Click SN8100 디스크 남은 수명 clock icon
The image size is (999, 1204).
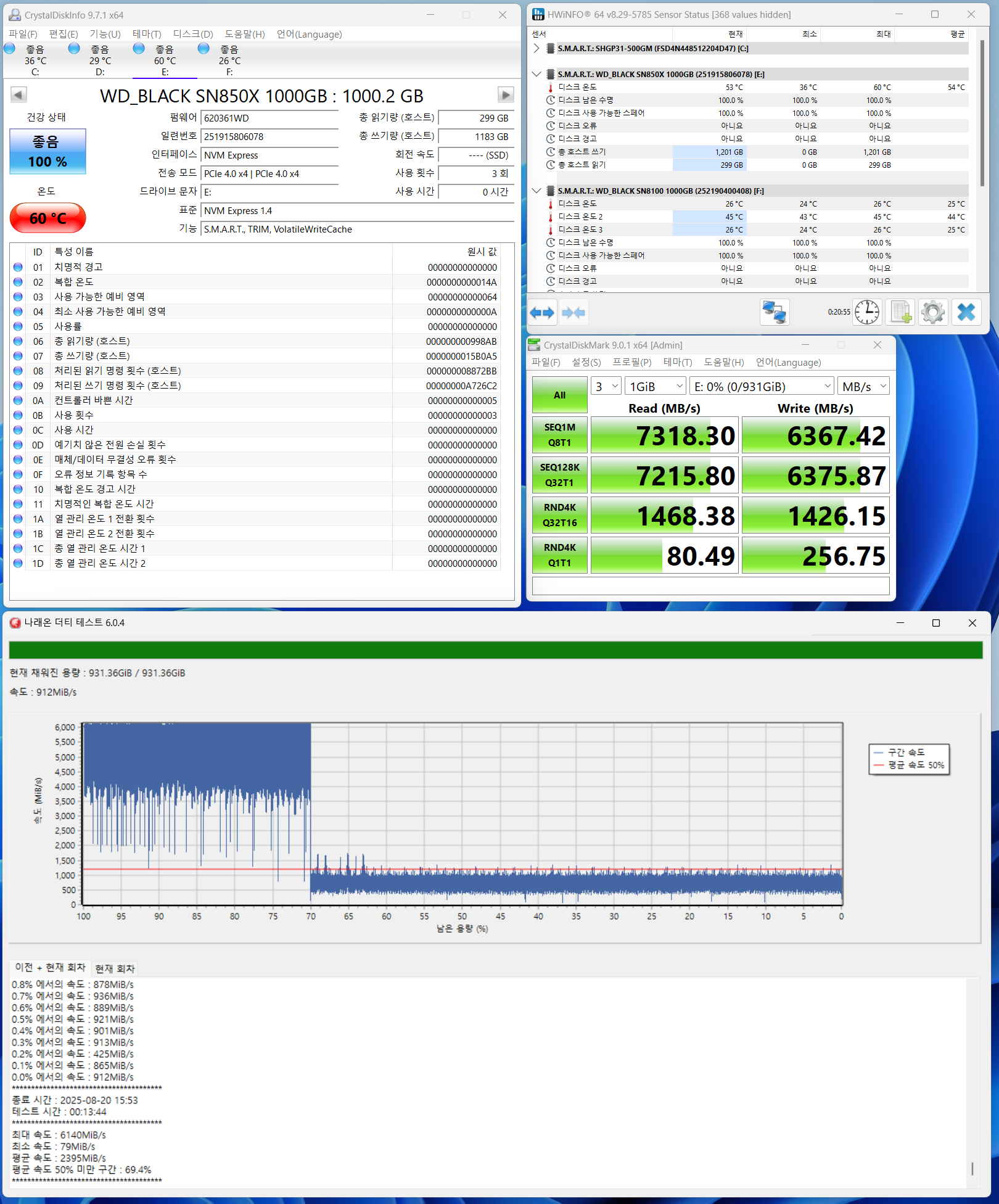pos(551,242)
